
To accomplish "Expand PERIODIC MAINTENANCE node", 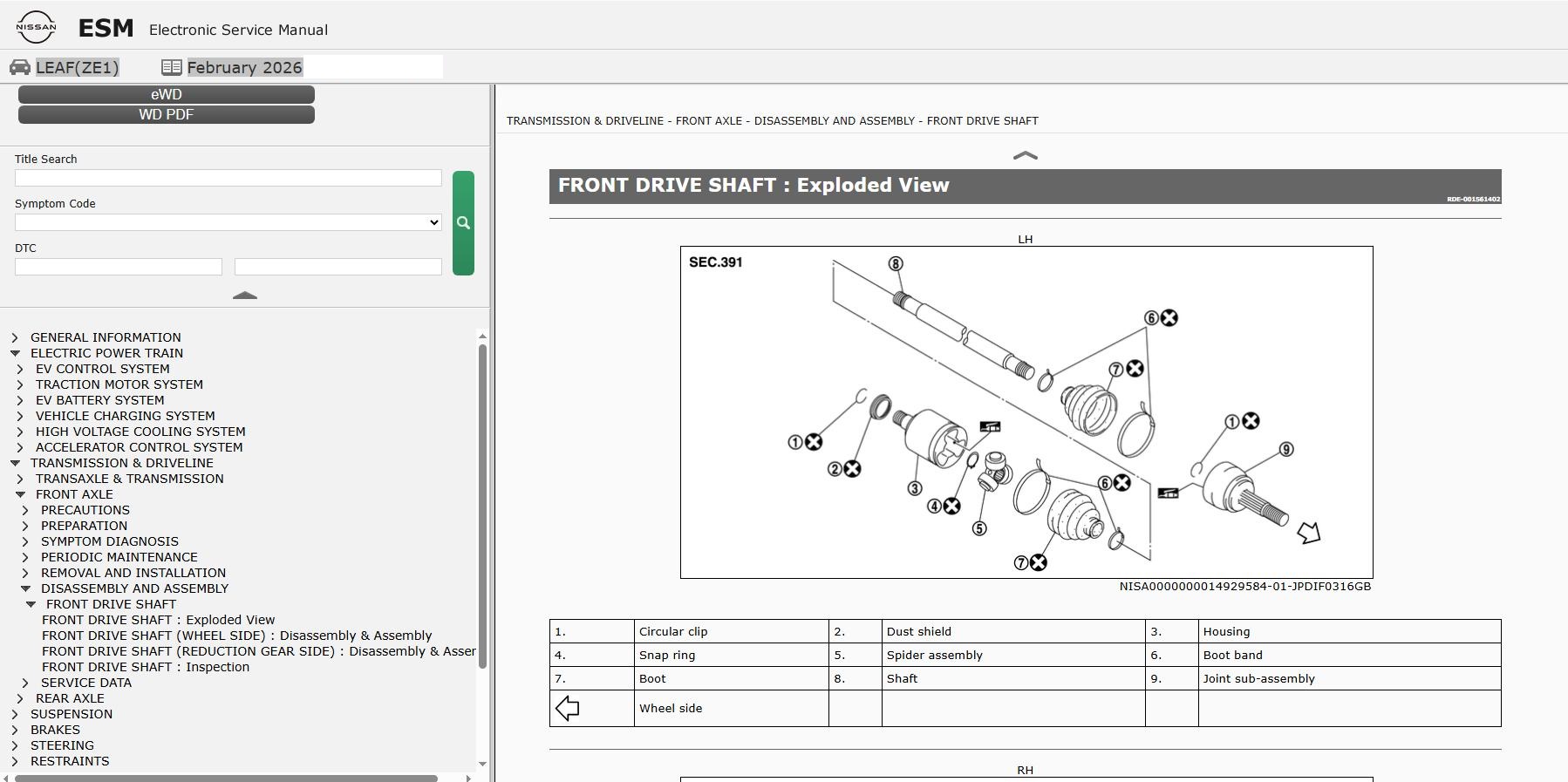I will click(x=25, y=557).
